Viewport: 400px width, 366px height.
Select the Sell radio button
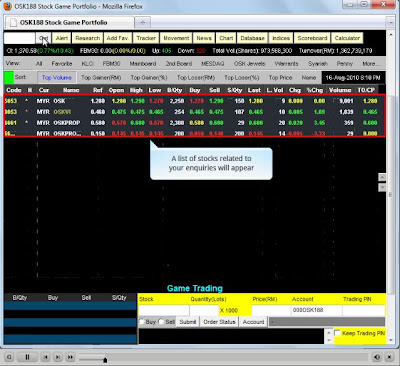[161, 322]
